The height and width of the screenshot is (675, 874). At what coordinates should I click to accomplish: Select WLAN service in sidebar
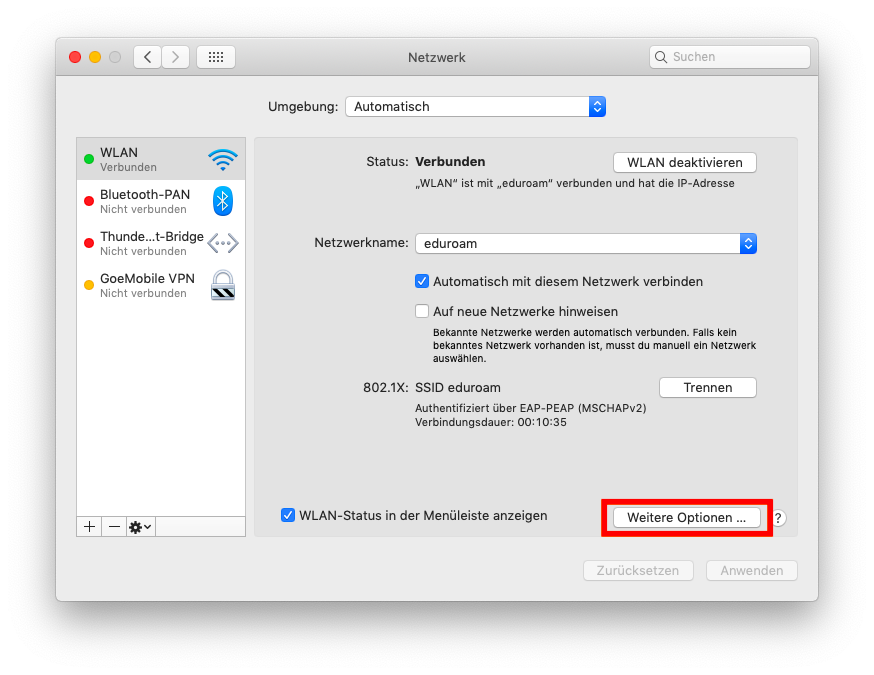click(161, 159)
